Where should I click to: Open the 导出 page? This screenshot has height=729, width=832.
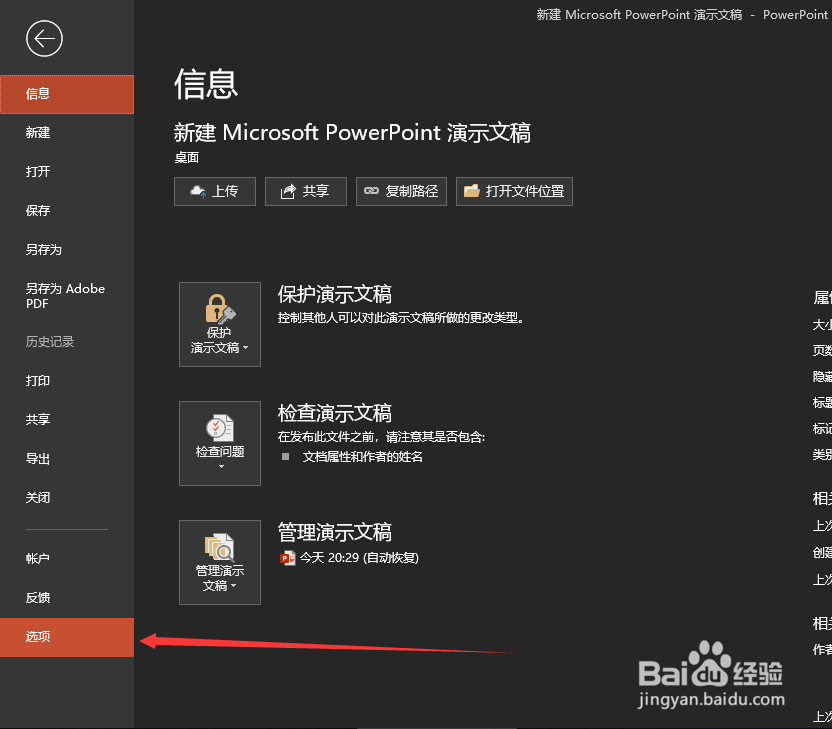point(67,459)
